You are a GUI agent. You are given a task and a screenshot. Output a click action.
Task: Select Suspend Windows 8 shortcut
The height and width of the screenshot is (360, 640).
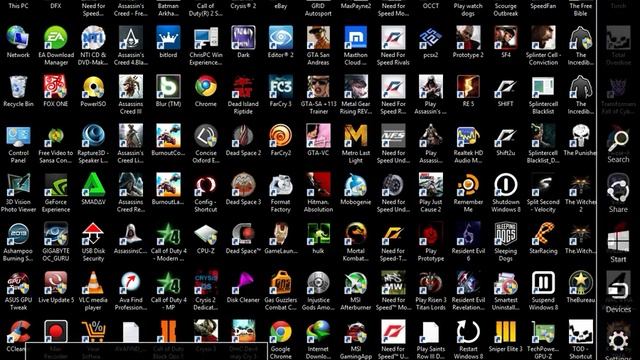coord(544,282)
